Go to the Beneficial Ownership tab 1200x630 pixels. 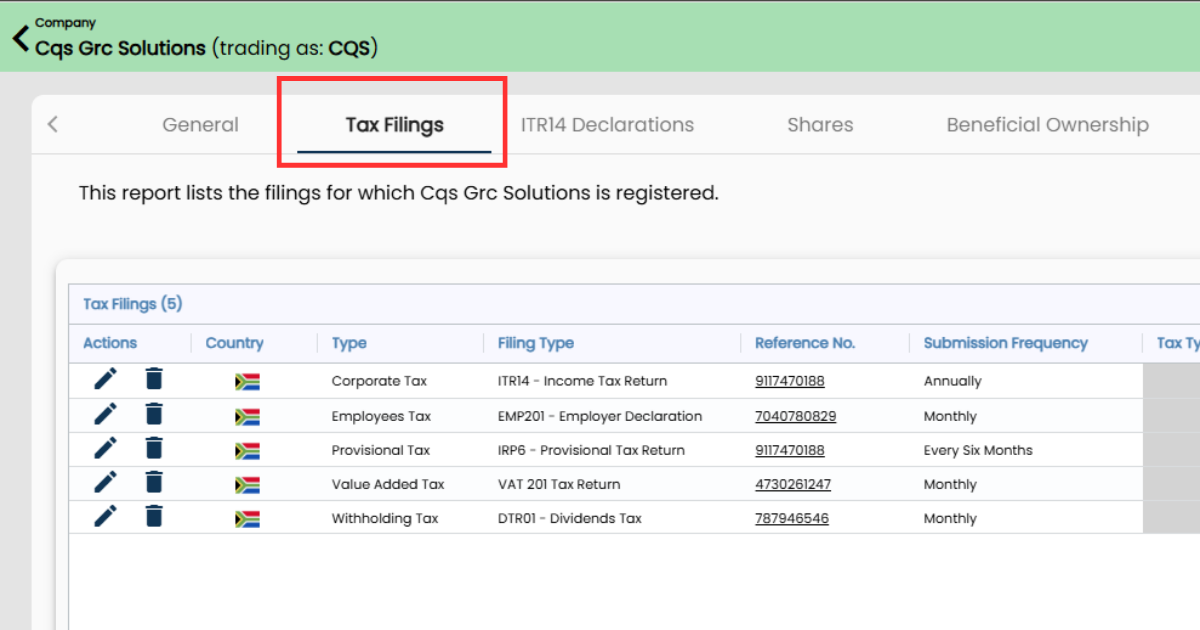tap(1047, 125)
